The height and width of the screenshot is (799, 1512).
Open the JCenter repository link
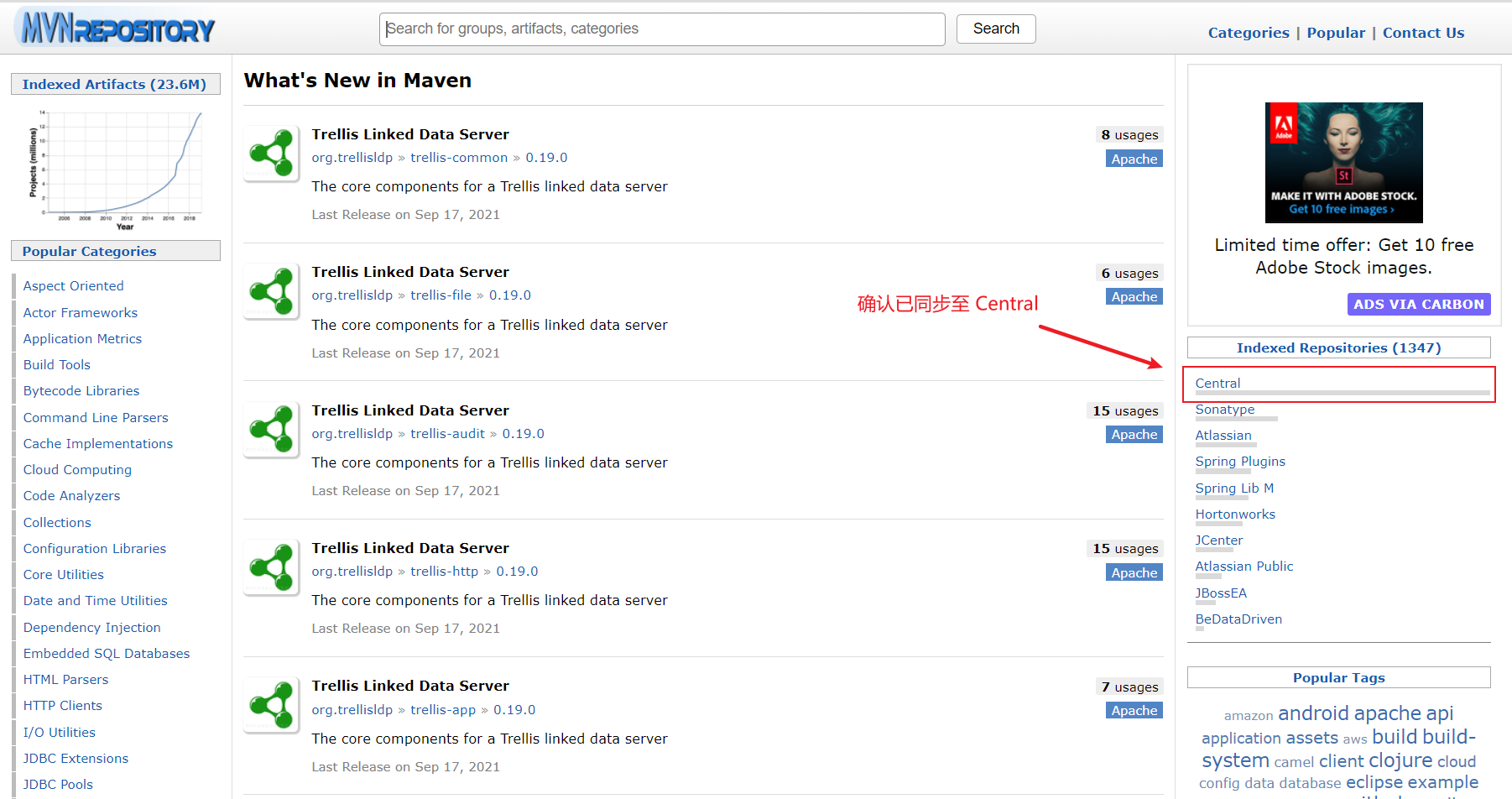(x=1219, y=540)
